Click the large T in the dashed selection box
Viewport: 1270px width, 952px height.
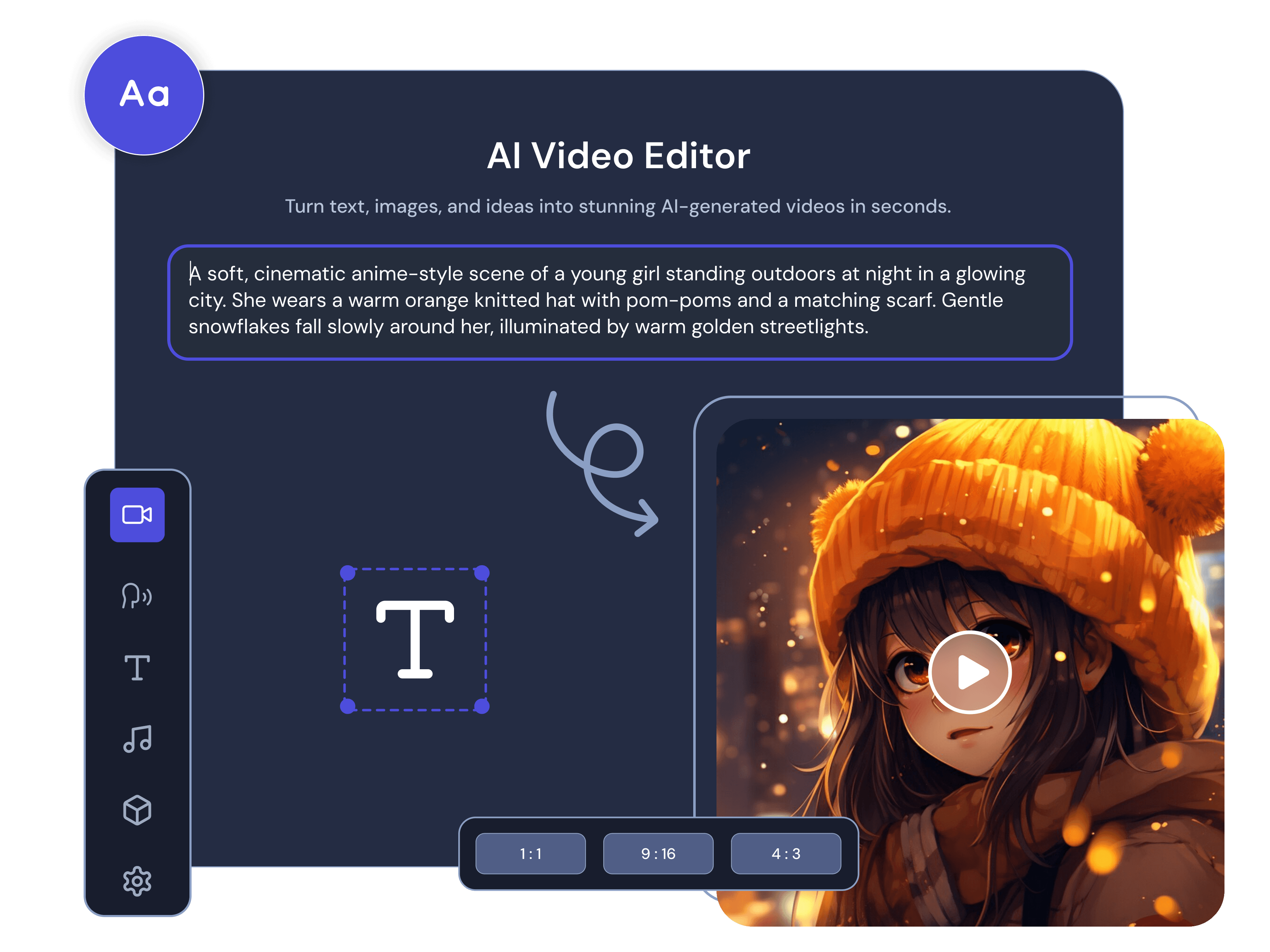415,639
